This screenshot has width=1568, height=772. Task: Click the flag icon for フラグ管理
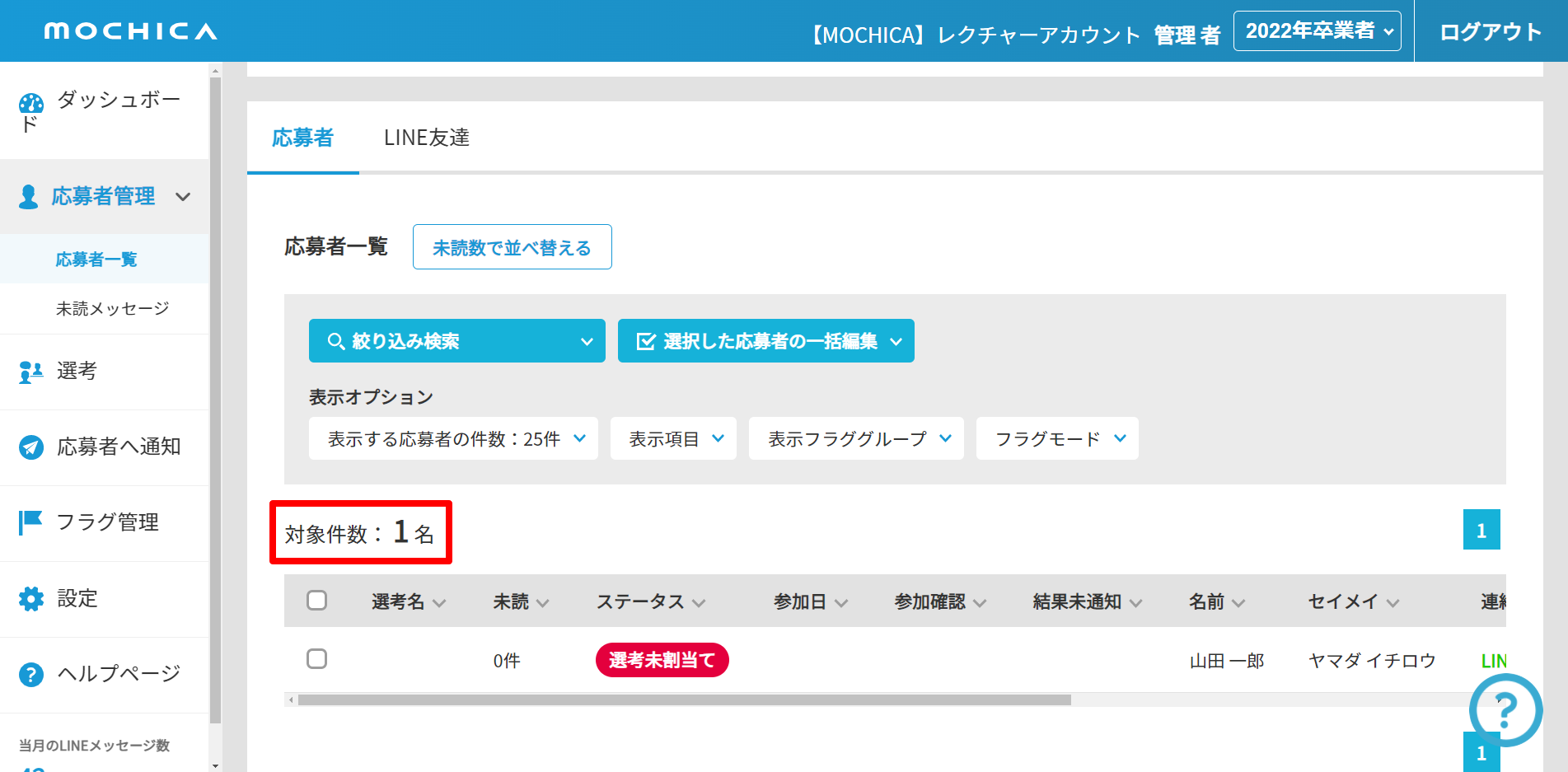(x=30, y=522)
